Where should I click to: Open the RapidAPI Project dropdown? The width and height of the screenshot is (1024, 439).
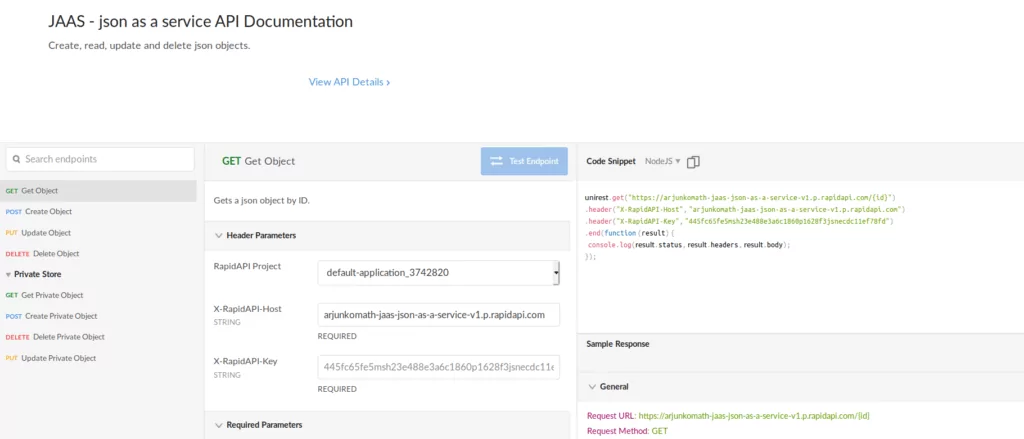coord(438,273)
